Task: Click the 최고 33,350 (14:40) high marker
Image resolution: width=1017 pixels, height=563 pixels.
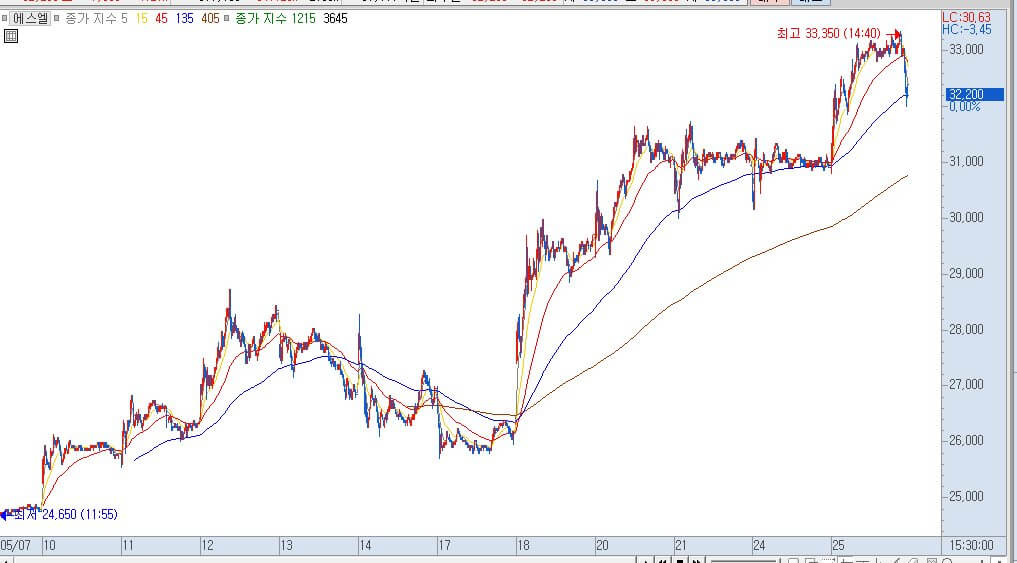Action: tap(828, 34)
